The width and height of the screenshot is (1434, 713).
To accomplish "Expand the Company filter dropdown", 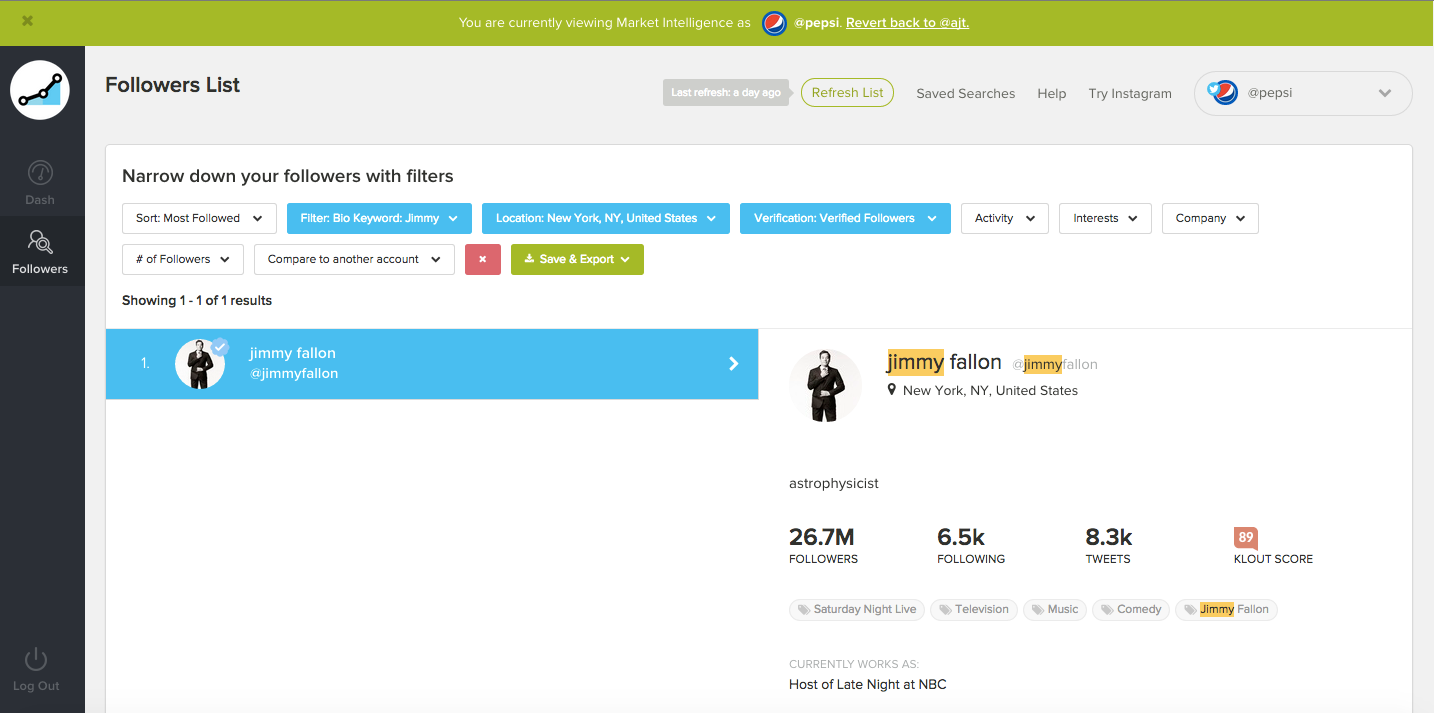I will pyautogui.click(x=1210, y=218).
